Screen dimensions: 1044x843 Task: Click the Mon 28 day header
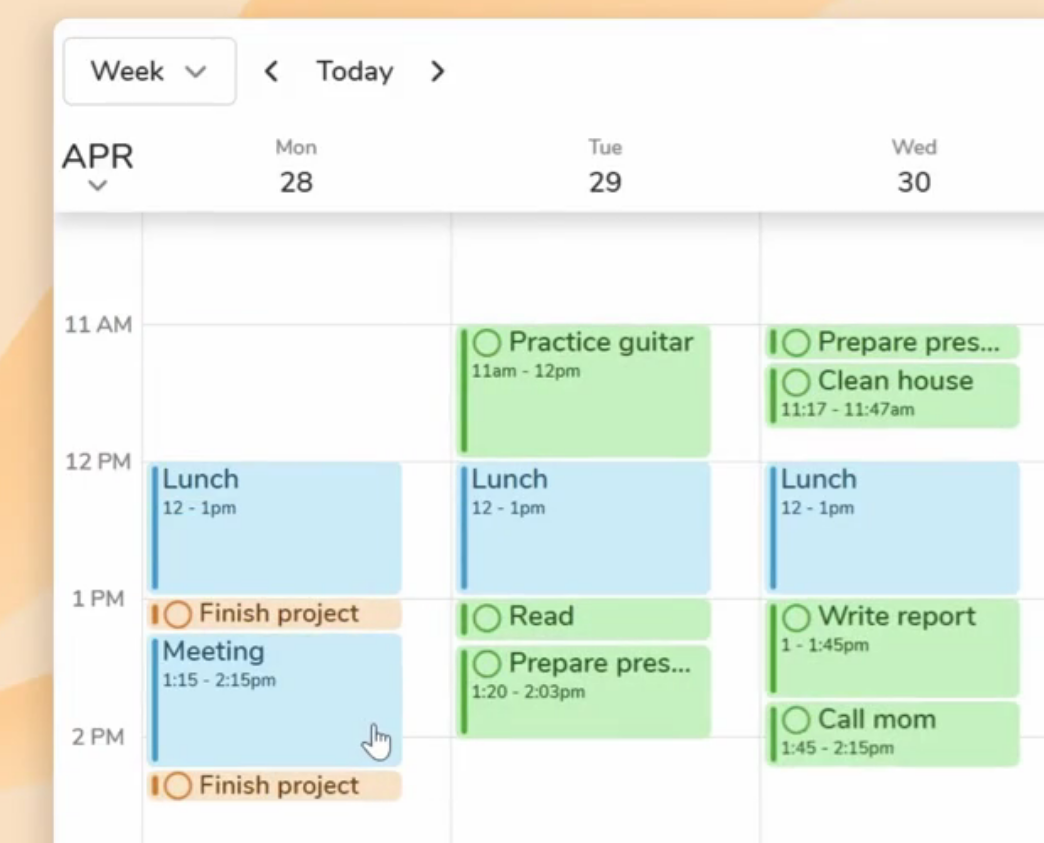click(x=296, y=166)
